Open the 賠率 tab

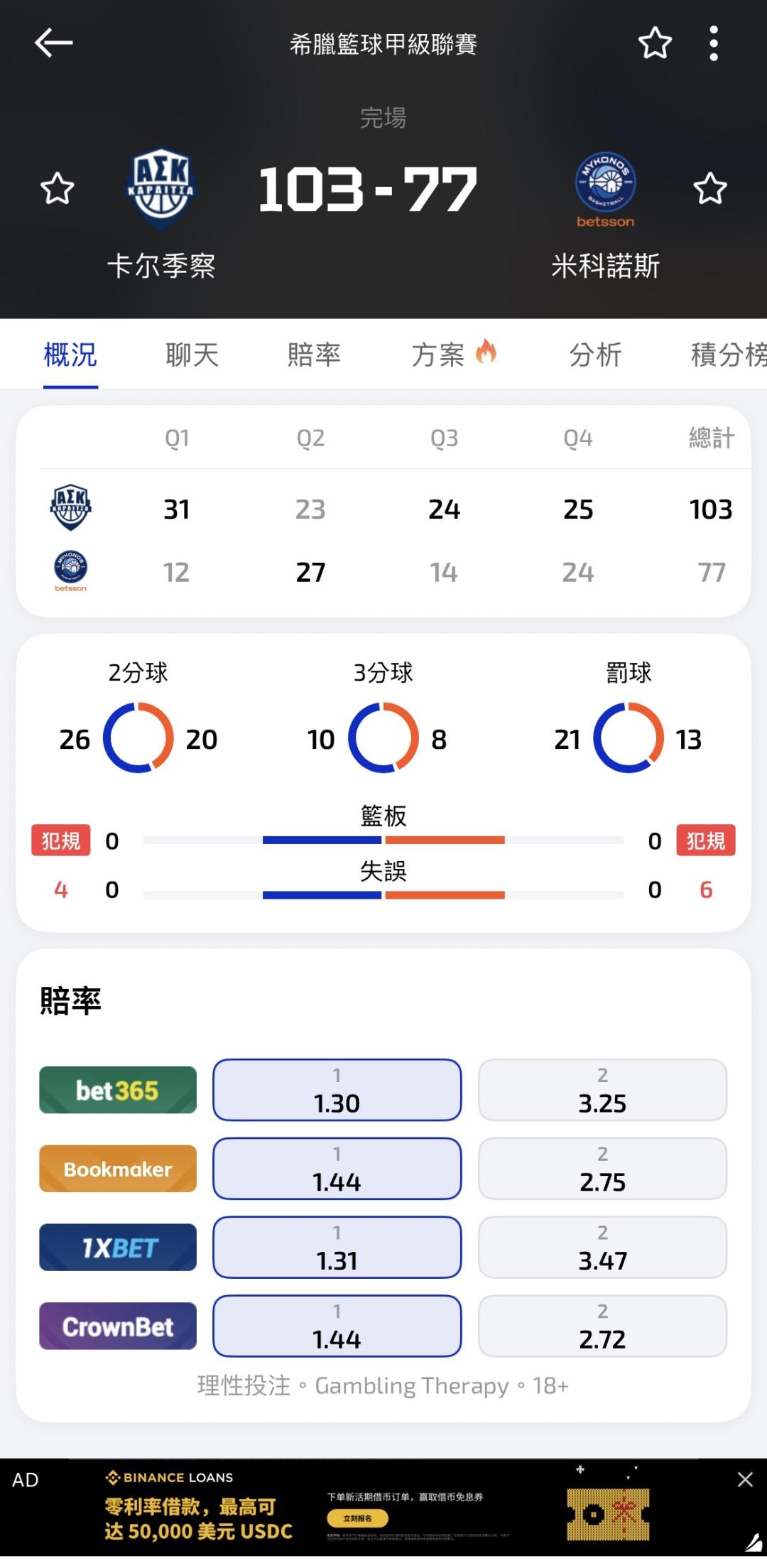pos(314,355)
